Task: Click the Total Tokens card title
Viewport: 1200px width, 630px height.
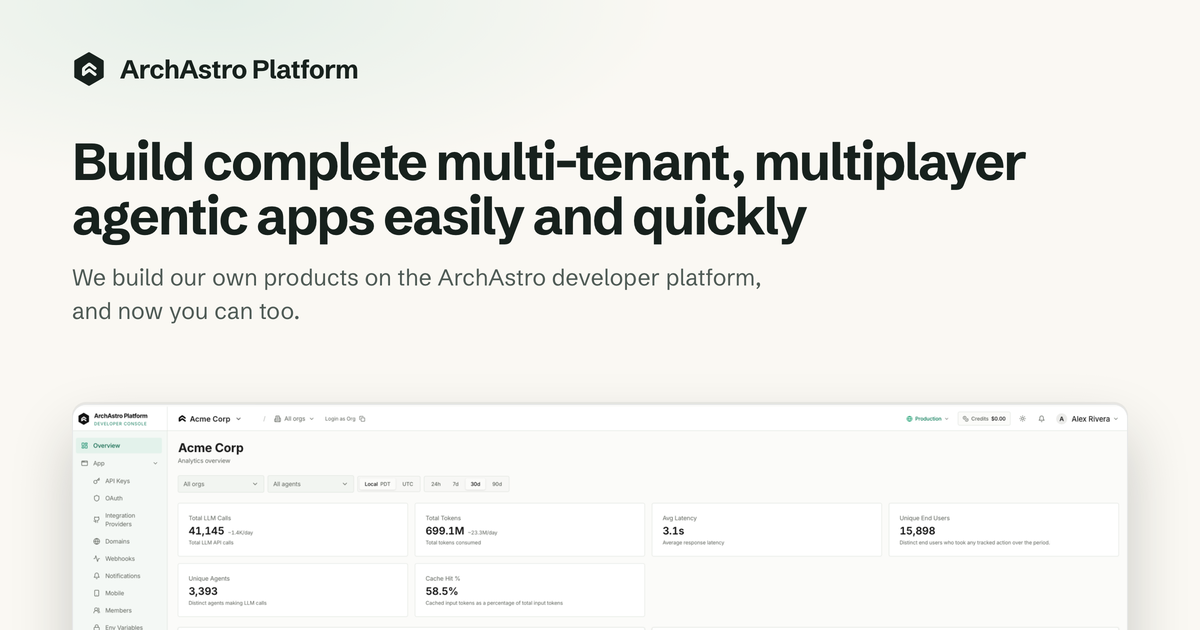Action: [x=442, y=518]
